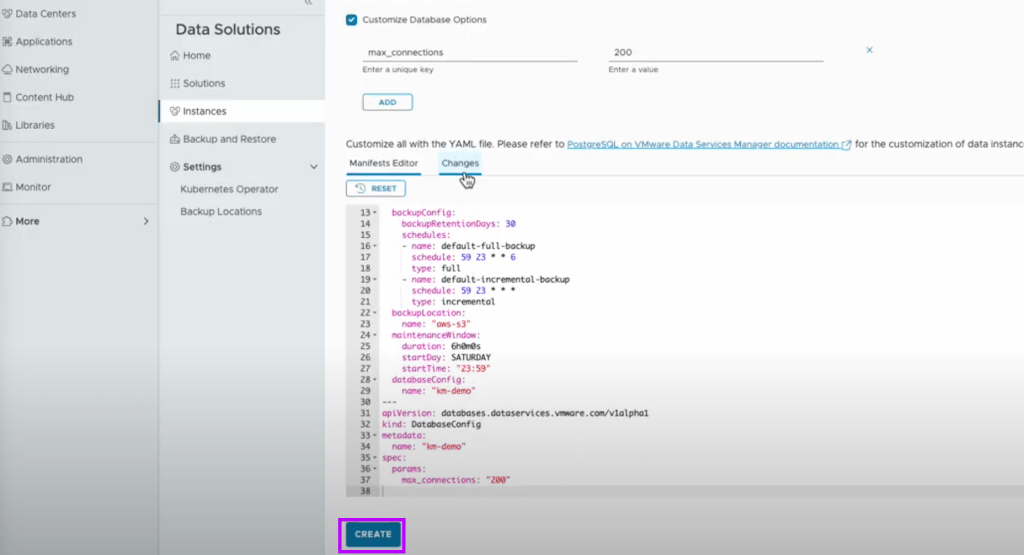Open PostgreSQL on VMware Data Services Manager documentation
Image resolution: width=1024 pixels, height=555 pixels.
coord(703,144)
